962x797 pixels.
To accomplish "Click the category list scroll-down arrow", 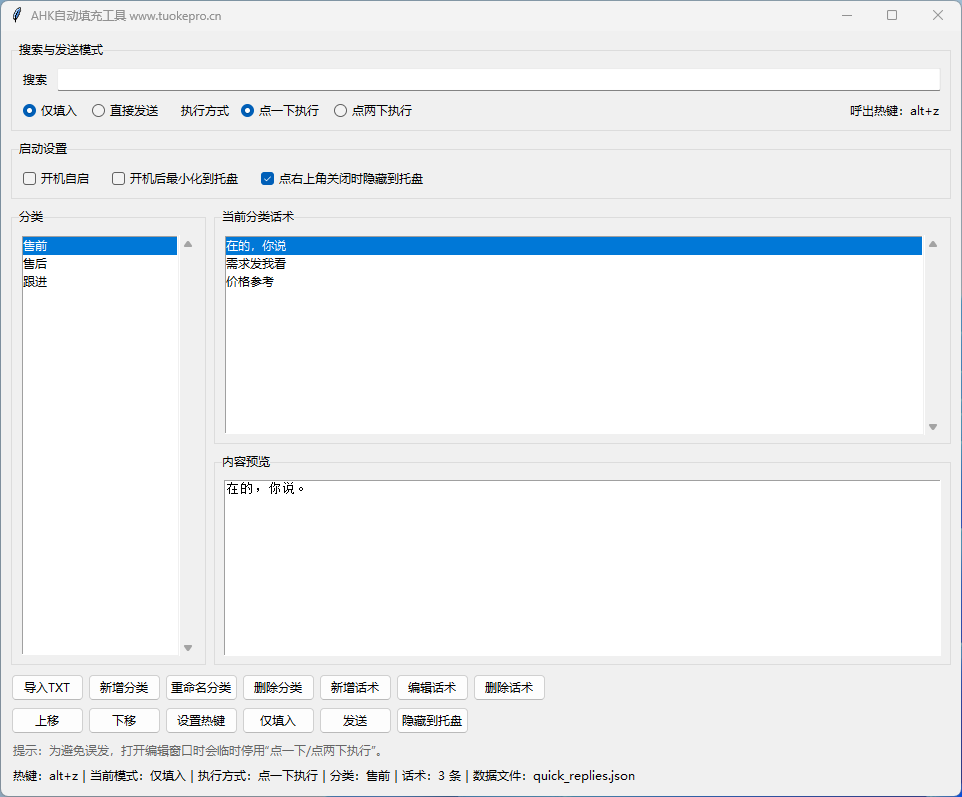I will pyautogui.click(x=188, y=647).
